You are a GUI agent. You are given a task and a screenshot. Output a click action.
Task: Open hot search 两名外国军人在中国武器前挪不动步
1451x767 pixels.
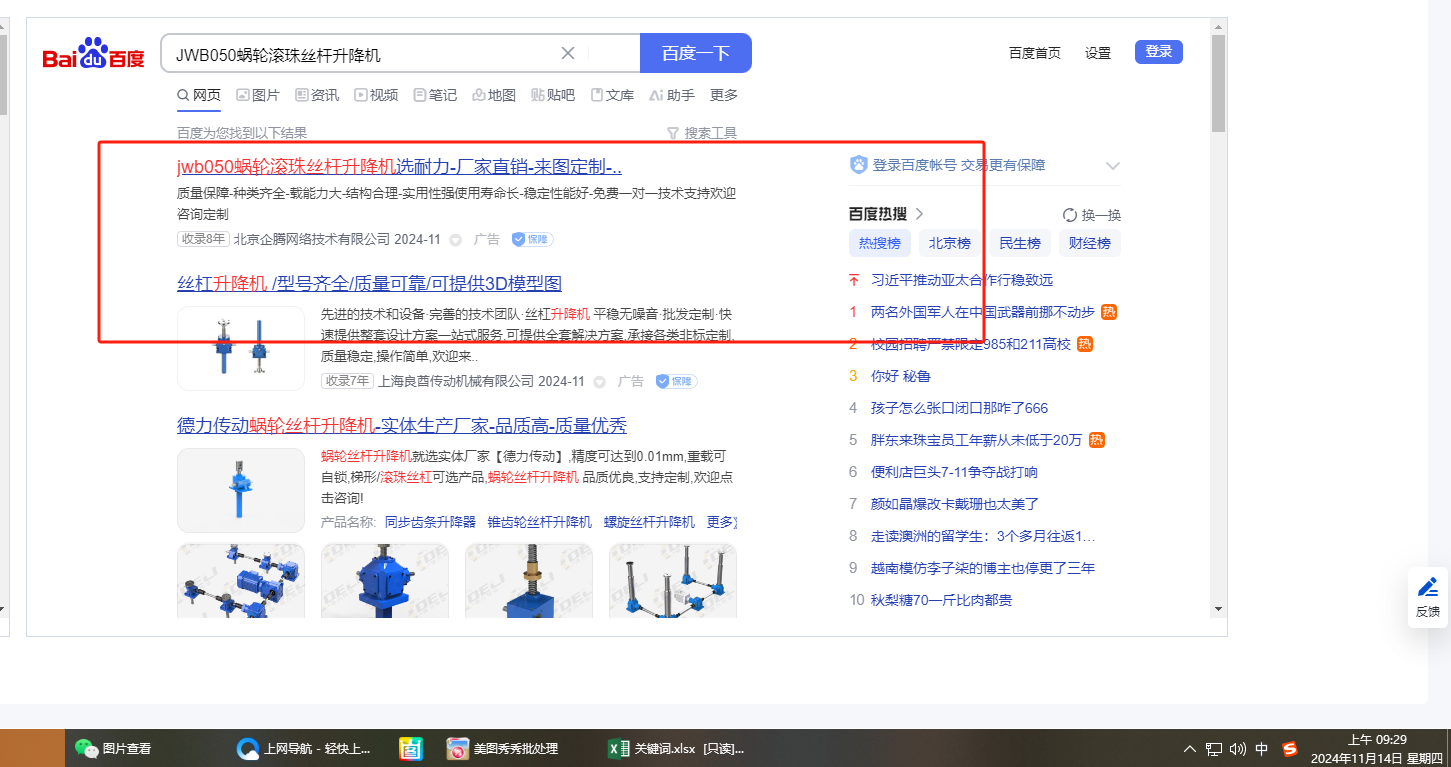tap(983, 312)
